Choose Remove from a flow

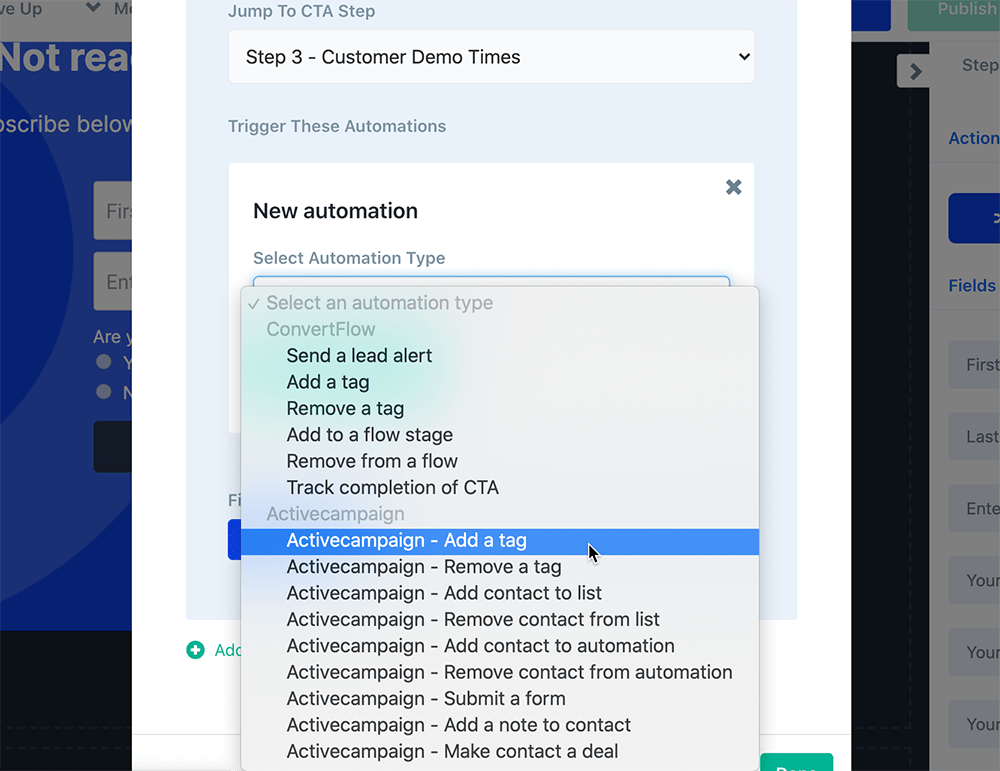point(499,461)
